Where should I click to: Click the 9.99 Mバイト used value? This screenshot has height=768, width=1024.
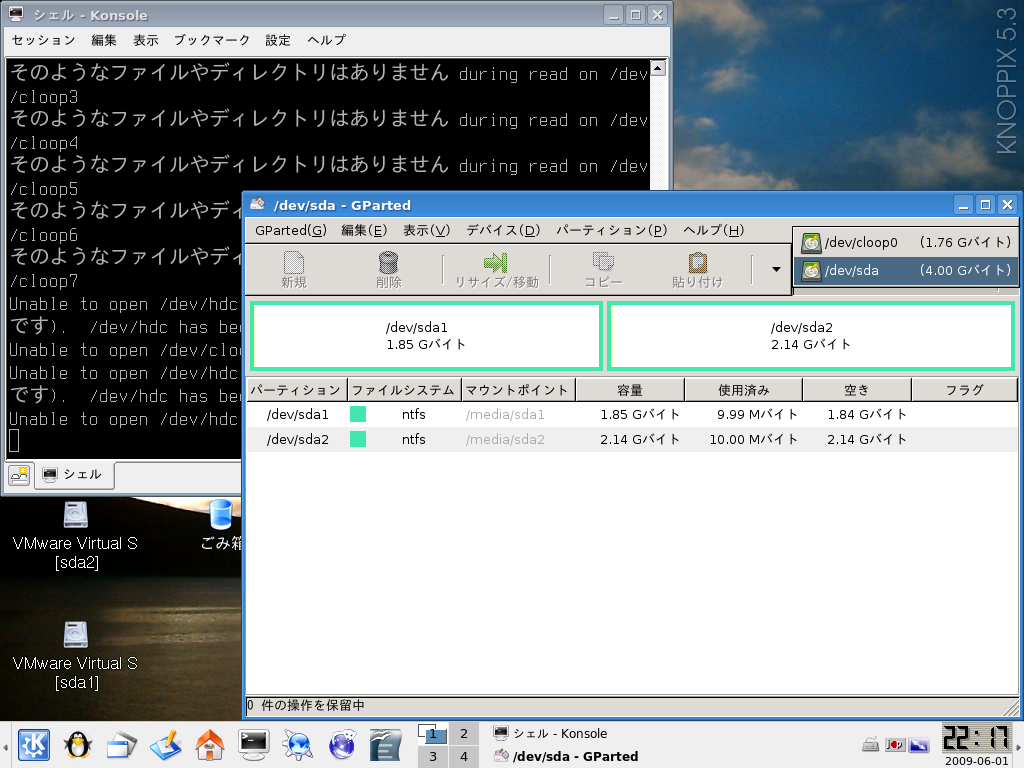coord(757,414)
